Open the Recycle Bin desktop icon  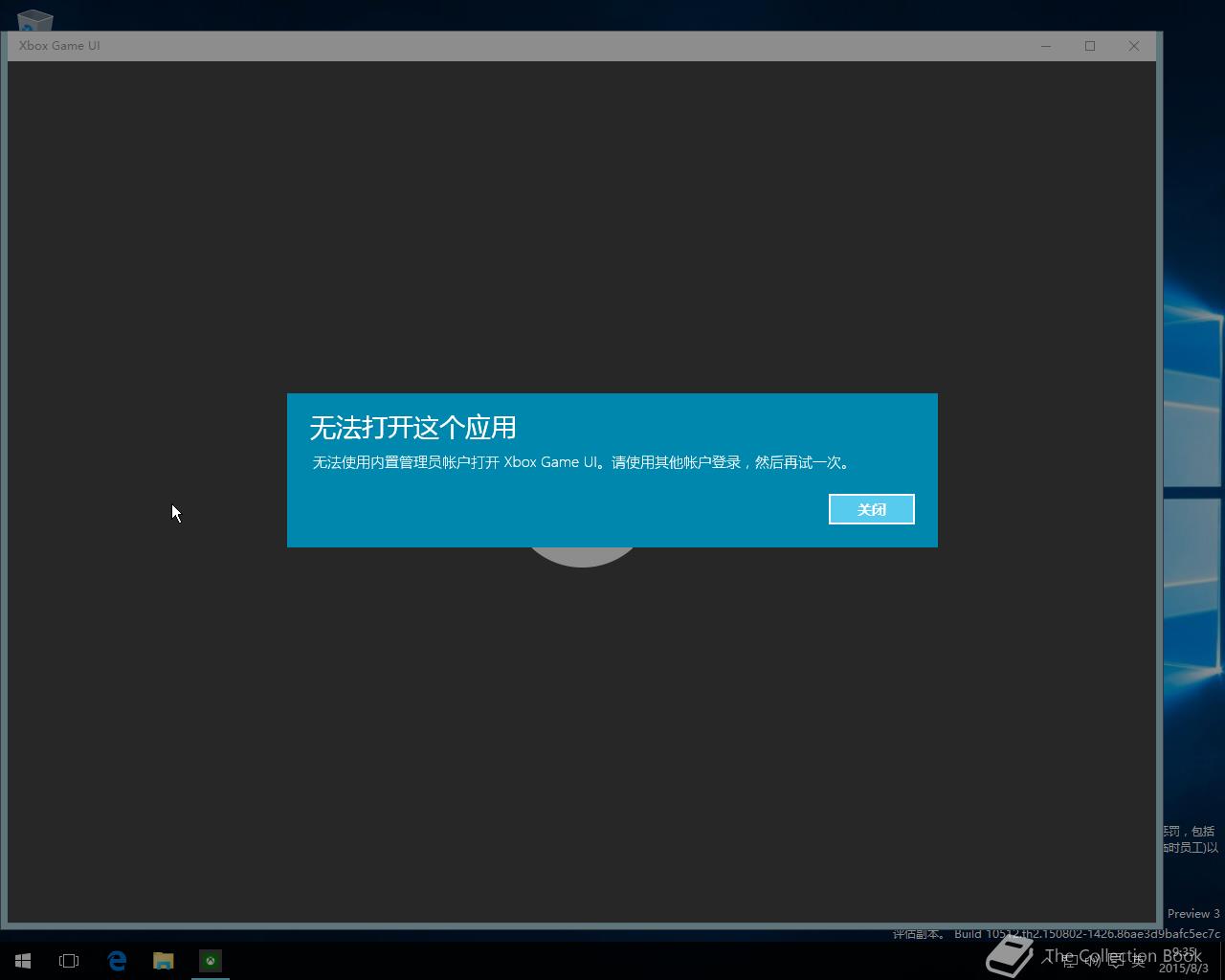point(34,19)
